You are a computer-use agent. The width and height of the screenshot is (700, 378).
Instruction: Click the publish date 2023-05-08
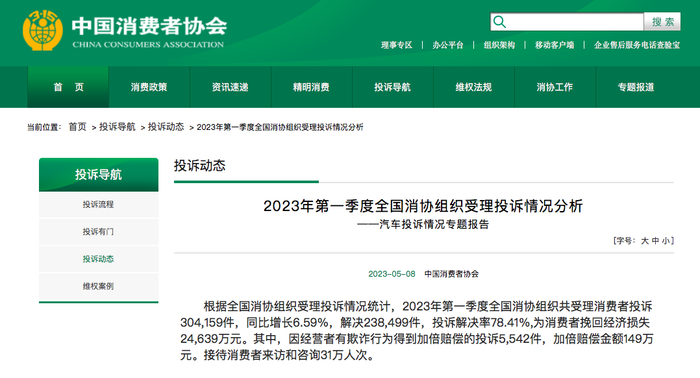[392, 274]
